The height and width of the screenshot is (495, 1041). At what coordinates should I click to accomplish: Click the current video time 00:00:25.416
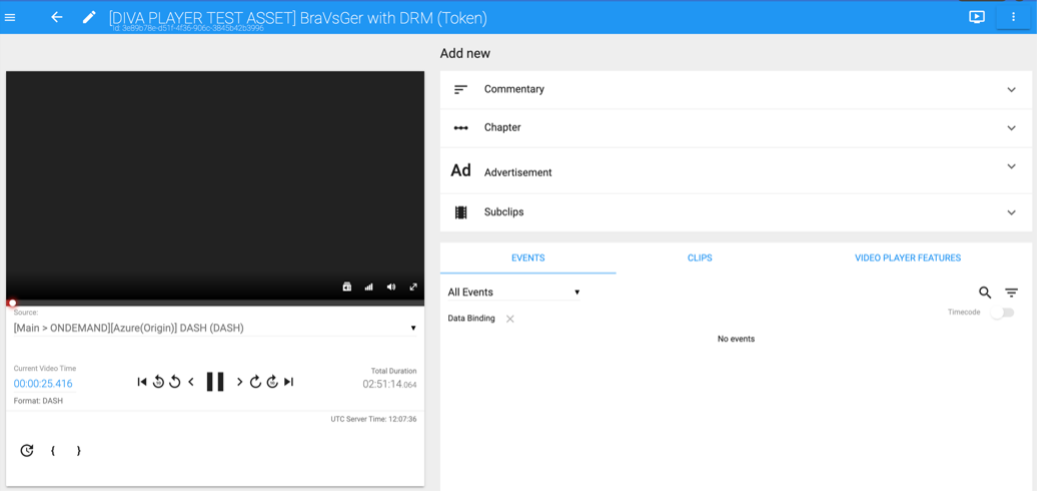[x=43, y=384]
